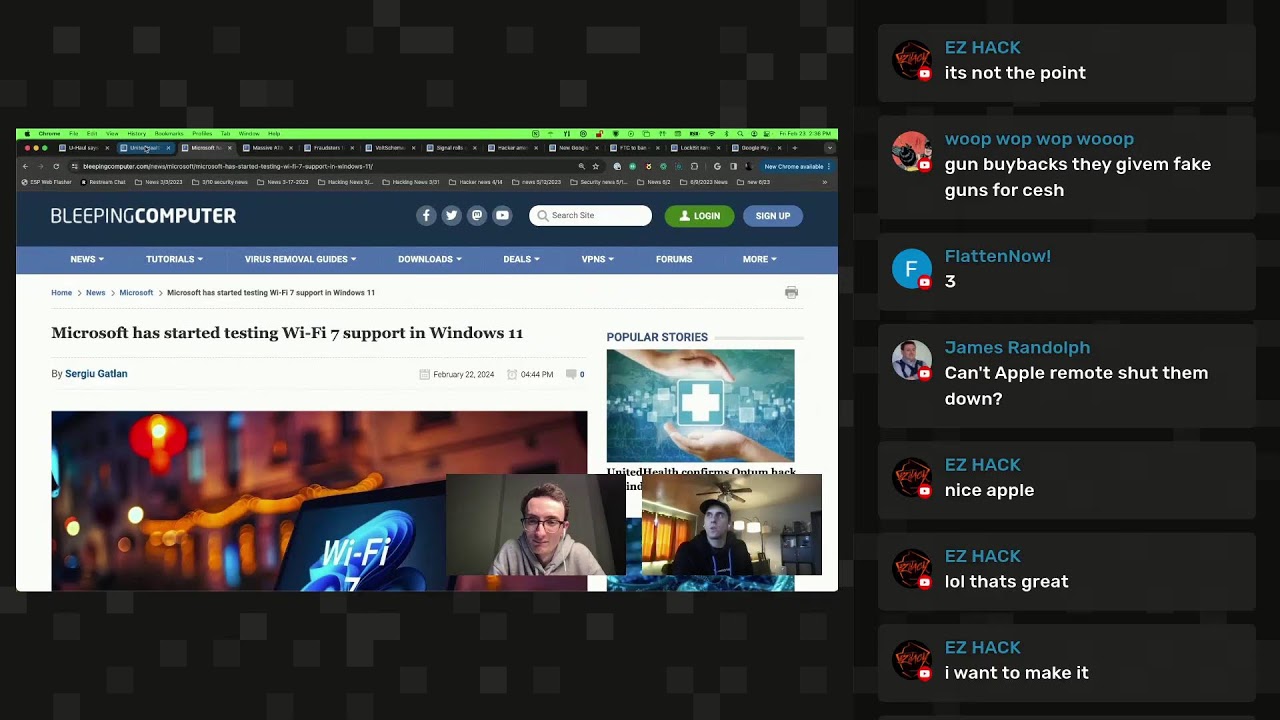Open the ESP Web Flasher bookmark

(47, 182)
